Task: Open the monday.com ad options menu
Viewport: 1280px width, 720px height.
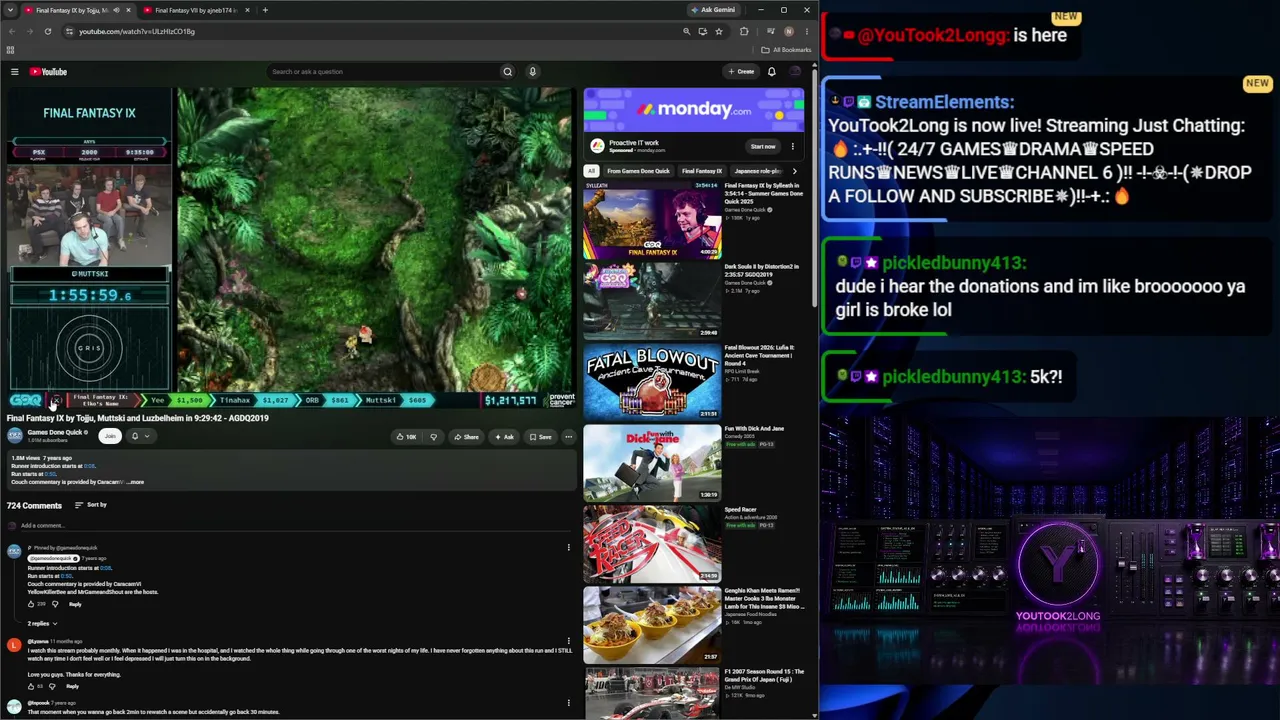Action: 792,146
